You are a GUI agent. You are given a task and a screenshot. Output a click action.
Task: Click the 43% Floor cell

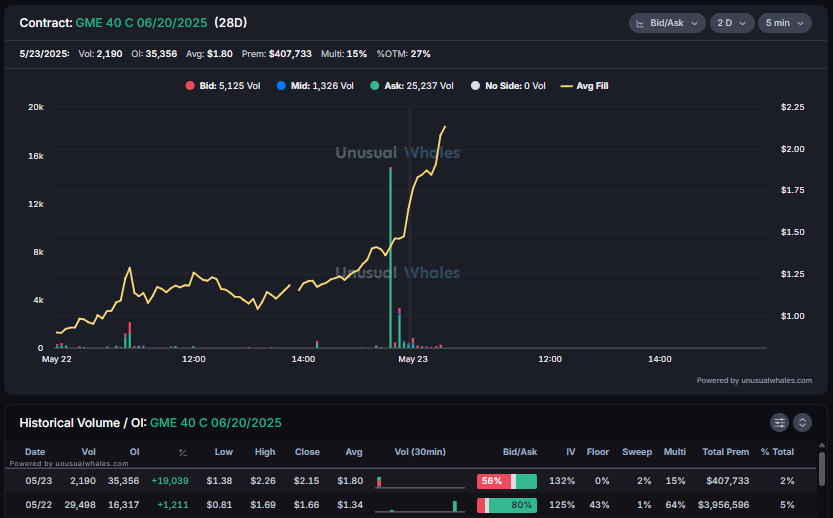point(600,505)
